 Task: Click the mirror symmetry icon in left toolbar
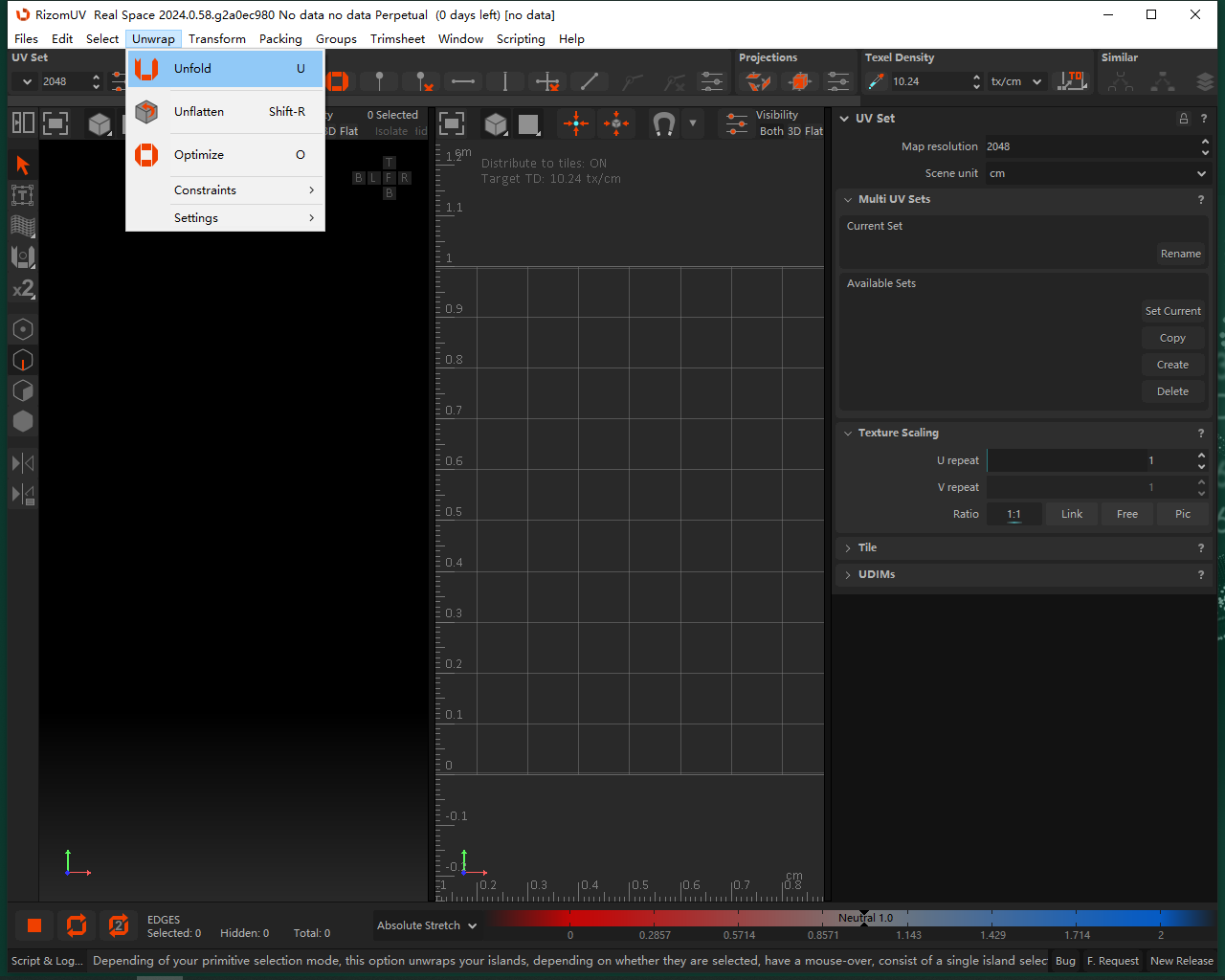23,463
